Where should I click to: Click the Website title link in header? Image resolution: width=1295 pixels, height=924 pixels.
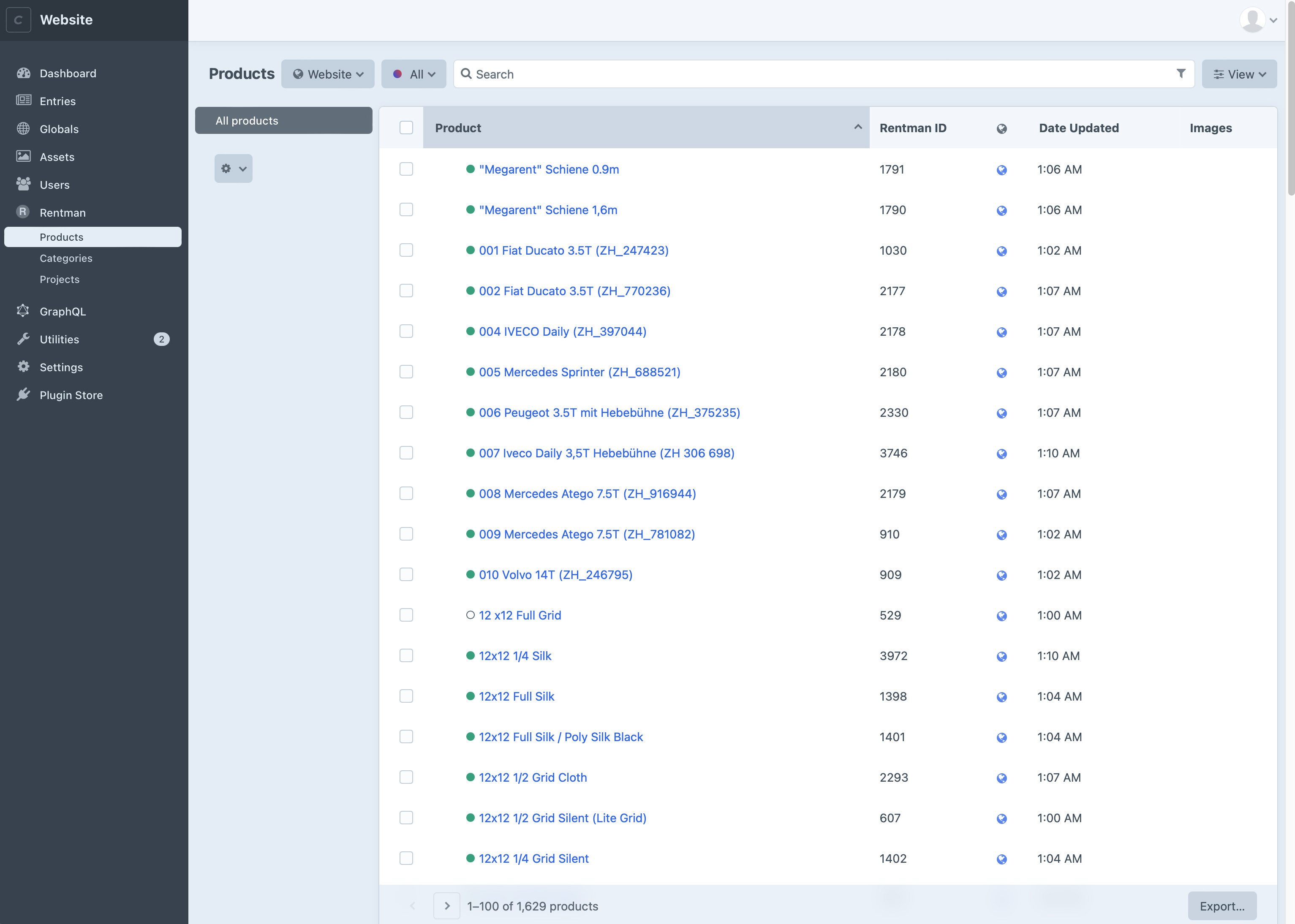click(67, 20)
